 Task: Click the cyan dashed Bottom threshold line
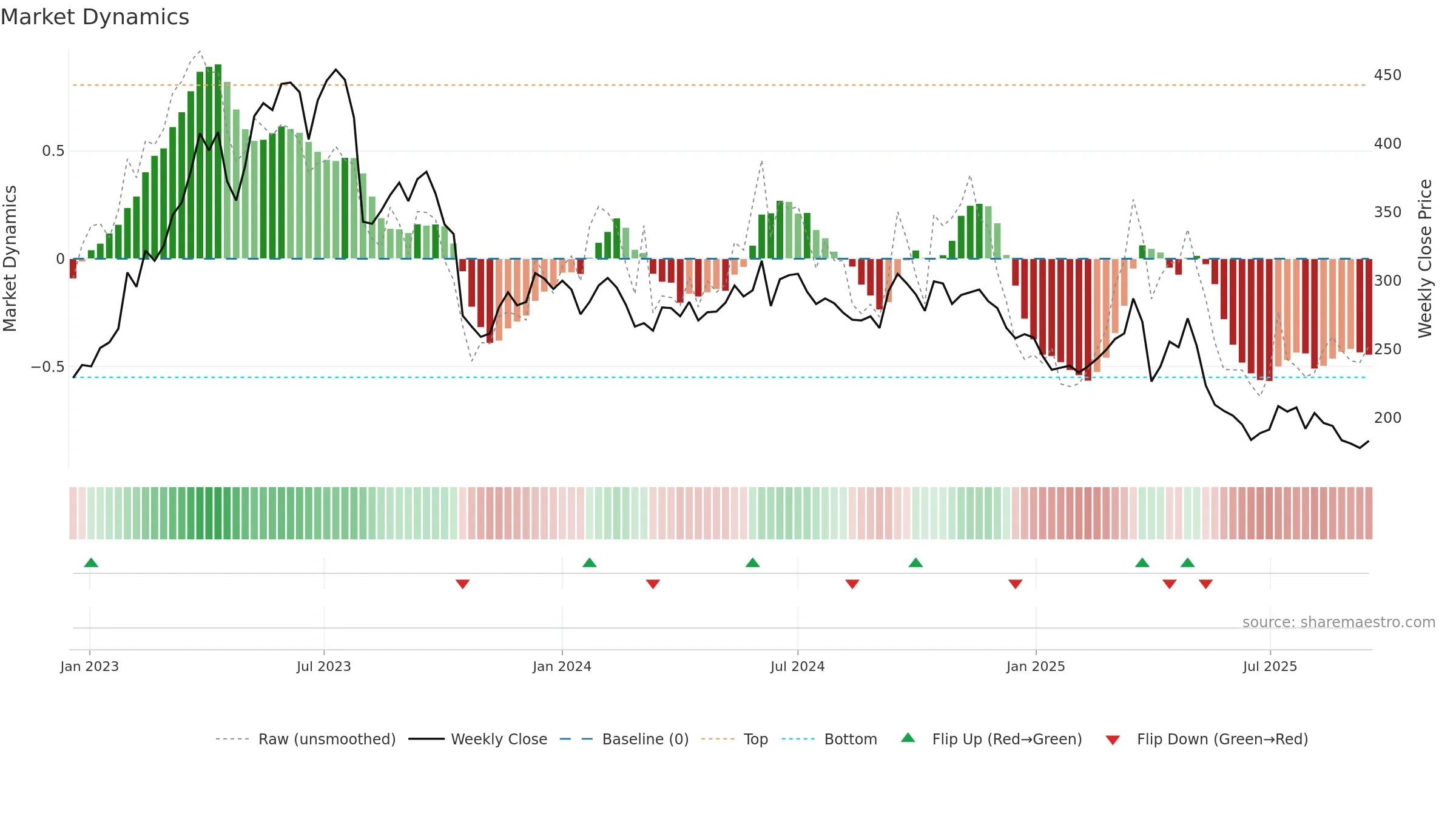pos(720,377)
